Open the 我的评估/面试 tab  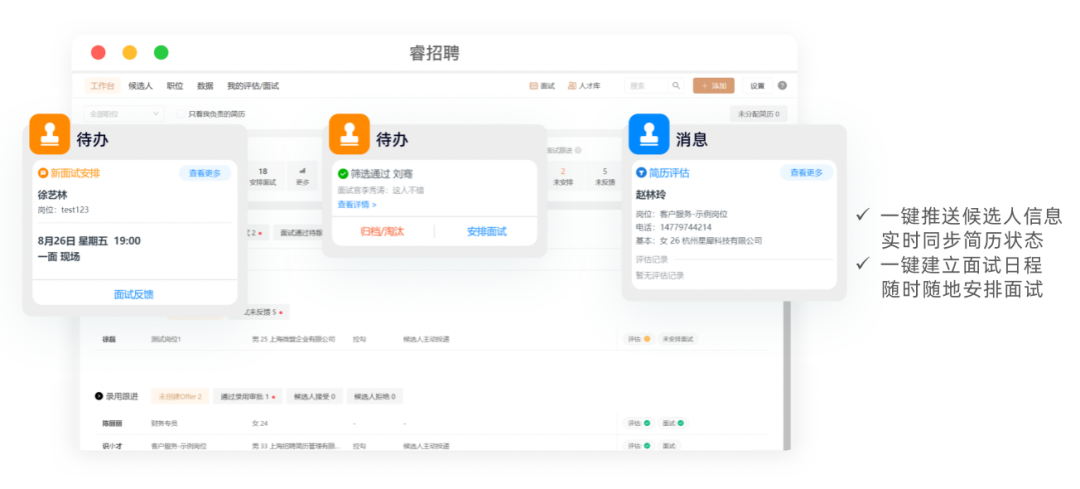252,86
